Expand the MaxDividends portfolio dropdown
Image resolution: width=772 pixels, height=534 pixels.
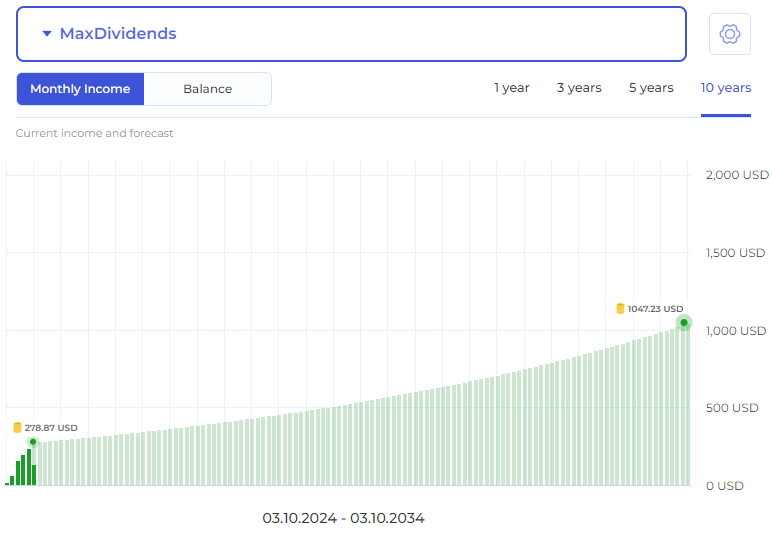point(351,34)
